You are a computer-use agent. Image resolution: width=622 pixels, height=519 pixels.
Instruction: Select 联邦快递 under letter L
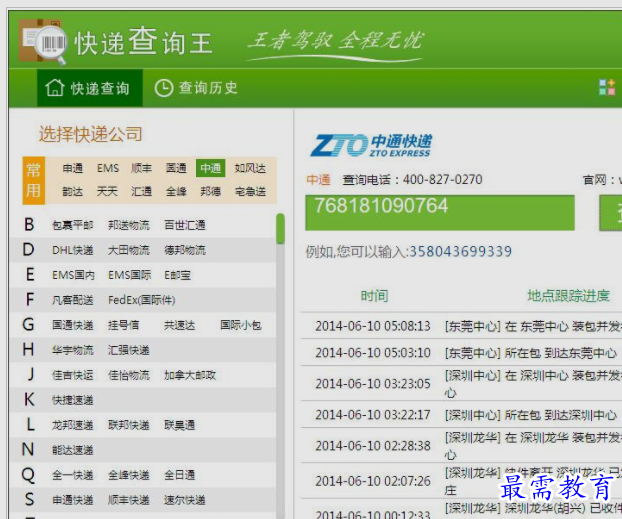point(129,425)
